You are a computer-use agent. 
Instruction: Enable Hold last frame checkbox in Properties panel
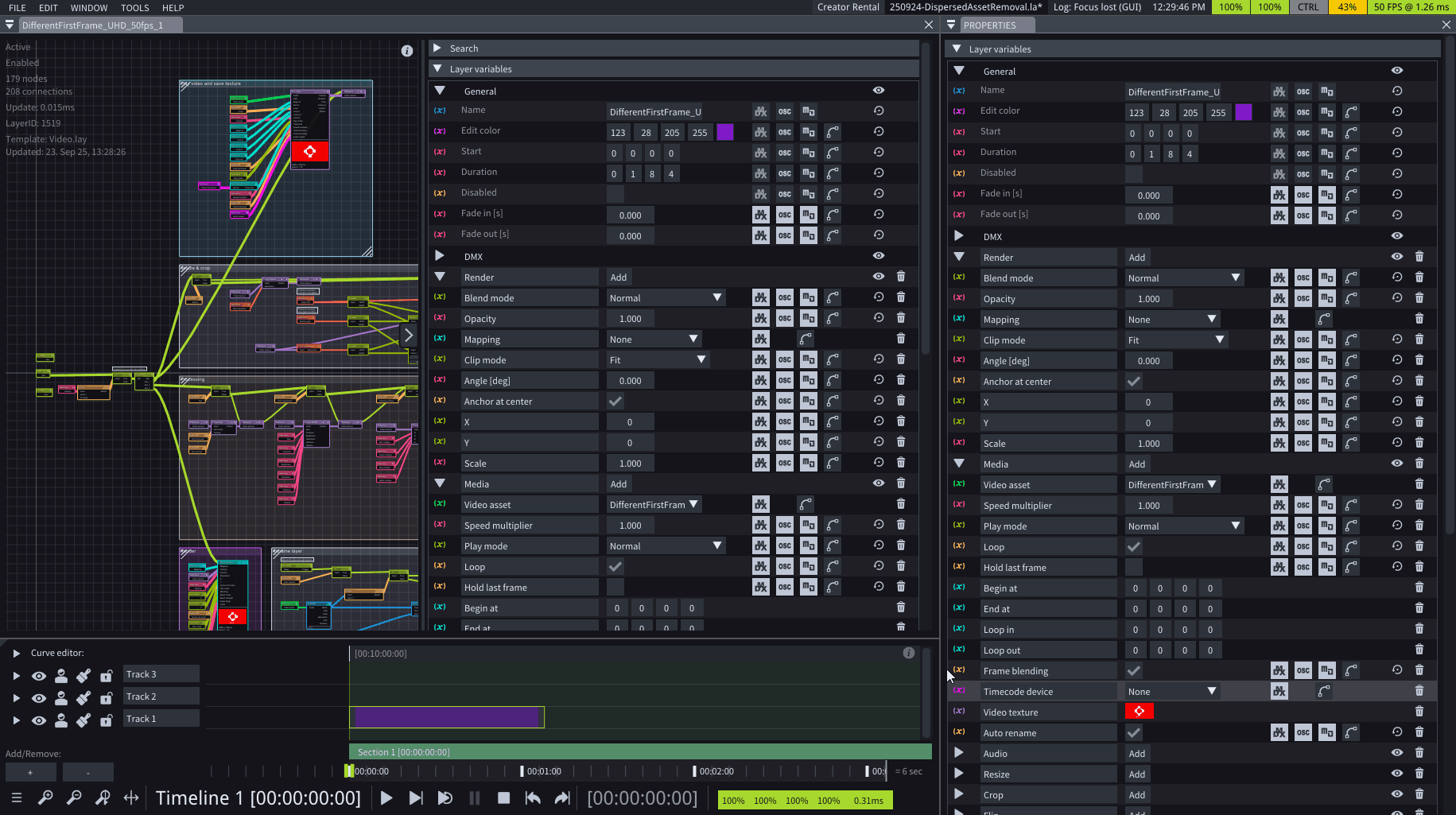[1134, 568]
